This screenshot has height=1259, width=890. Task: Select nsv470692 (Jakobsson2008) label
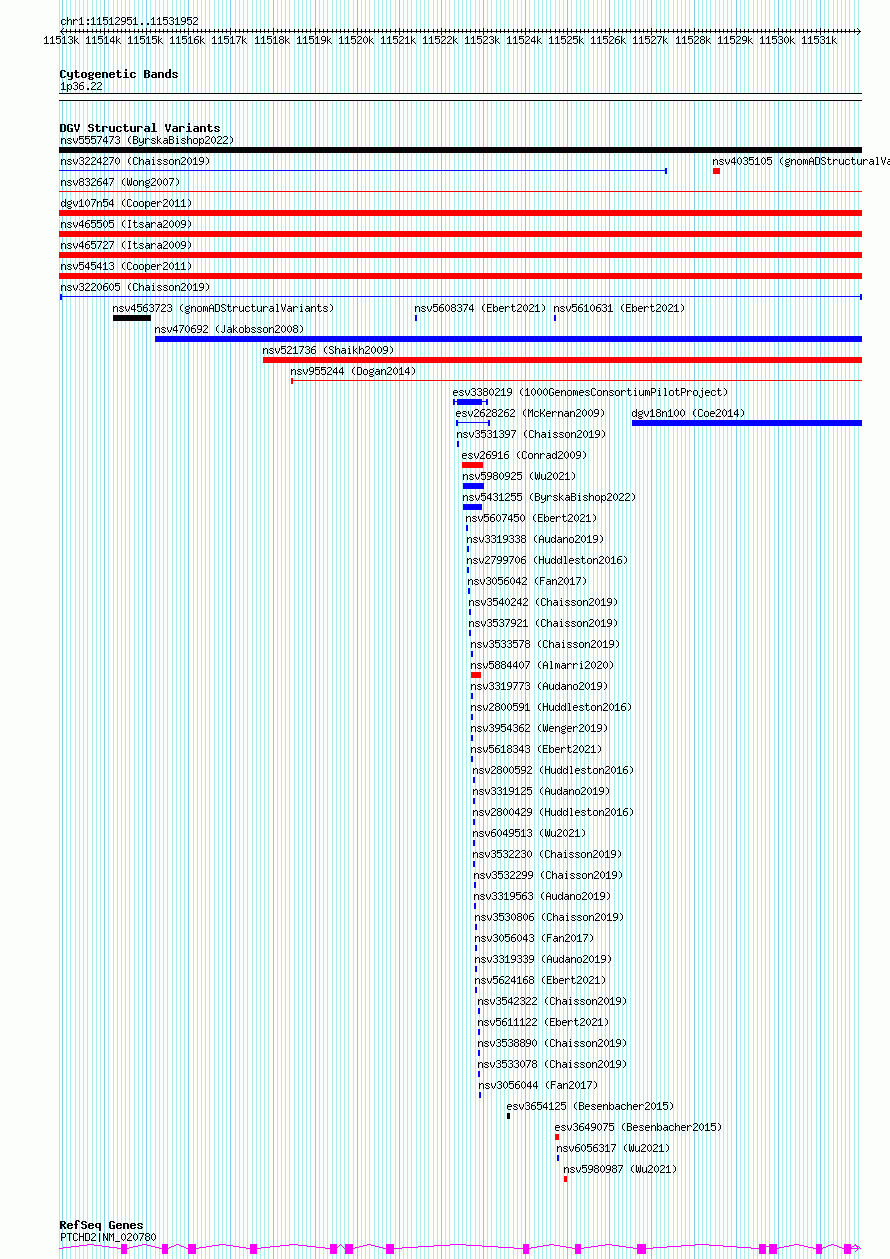(229, 329)
